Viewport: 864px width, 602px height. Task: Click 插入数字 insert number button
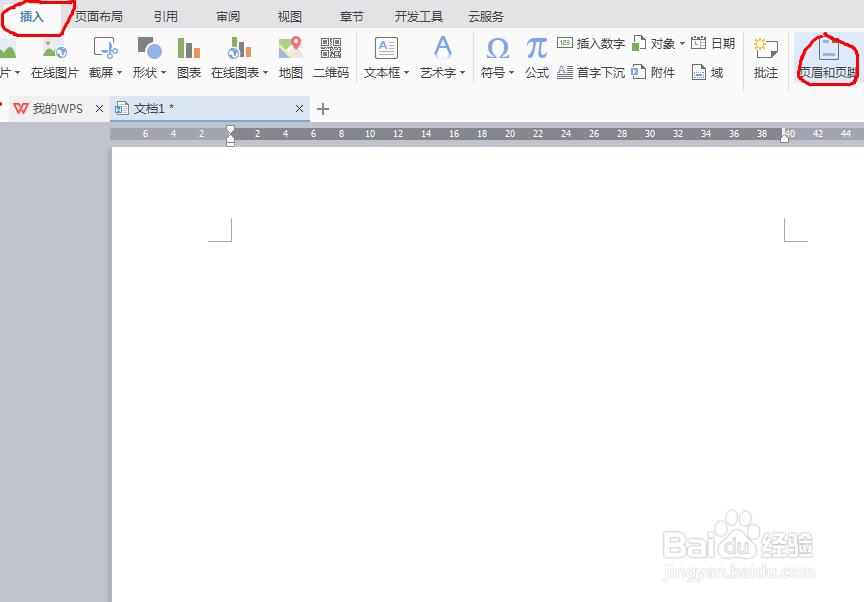tap(591, 44)
